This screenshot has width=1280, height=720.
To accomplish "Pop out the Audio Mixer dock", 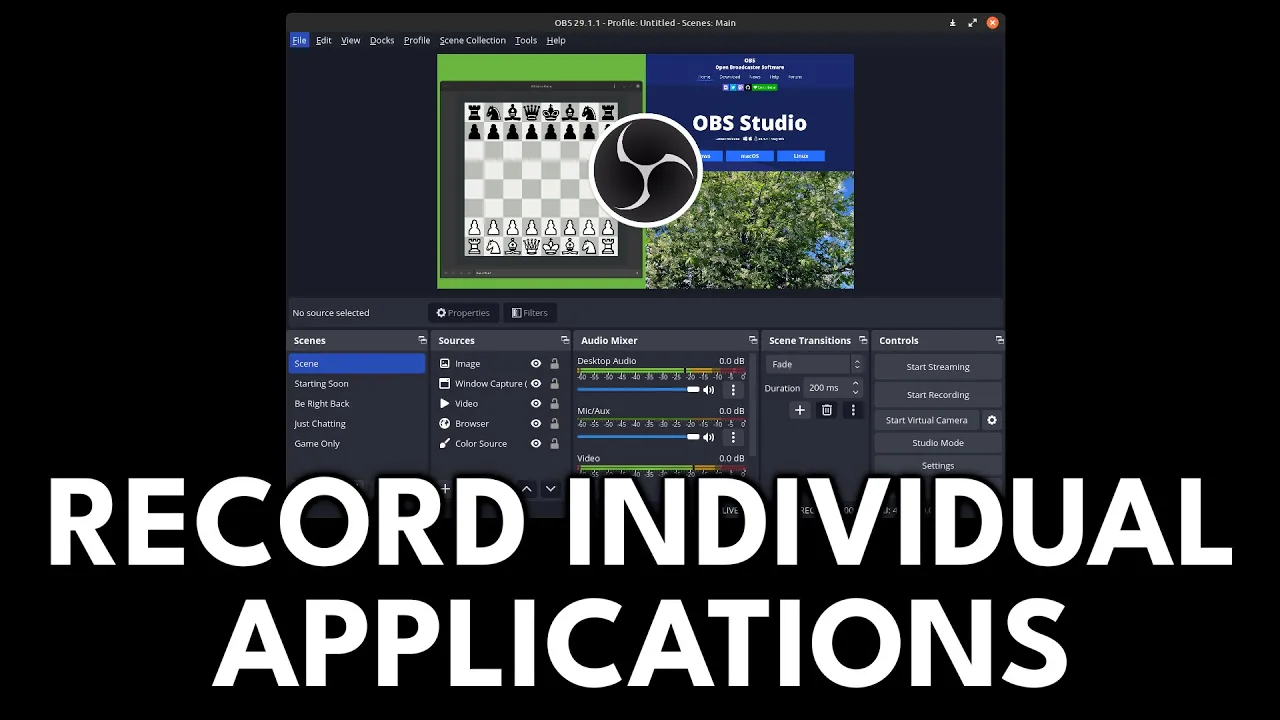I will 753,341.
